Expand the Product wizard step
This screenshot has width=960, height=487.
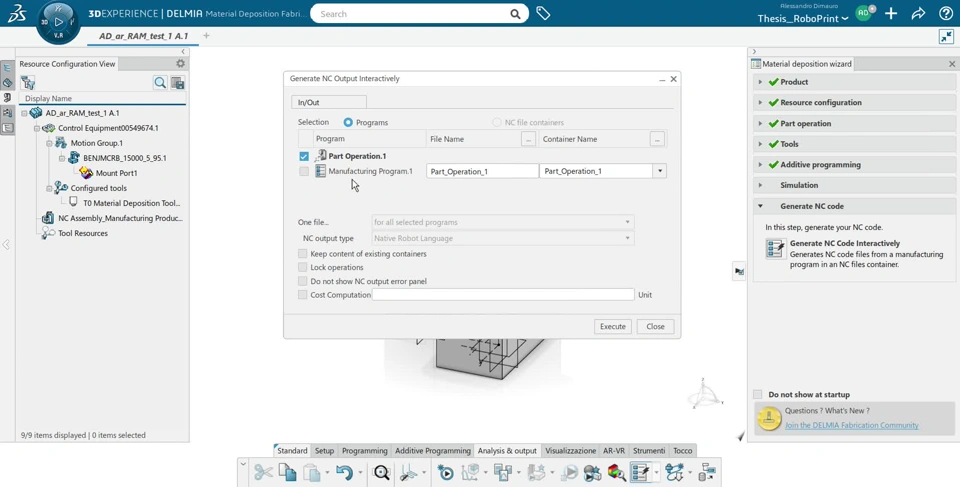pyautogui.click(x=760, y=81)
